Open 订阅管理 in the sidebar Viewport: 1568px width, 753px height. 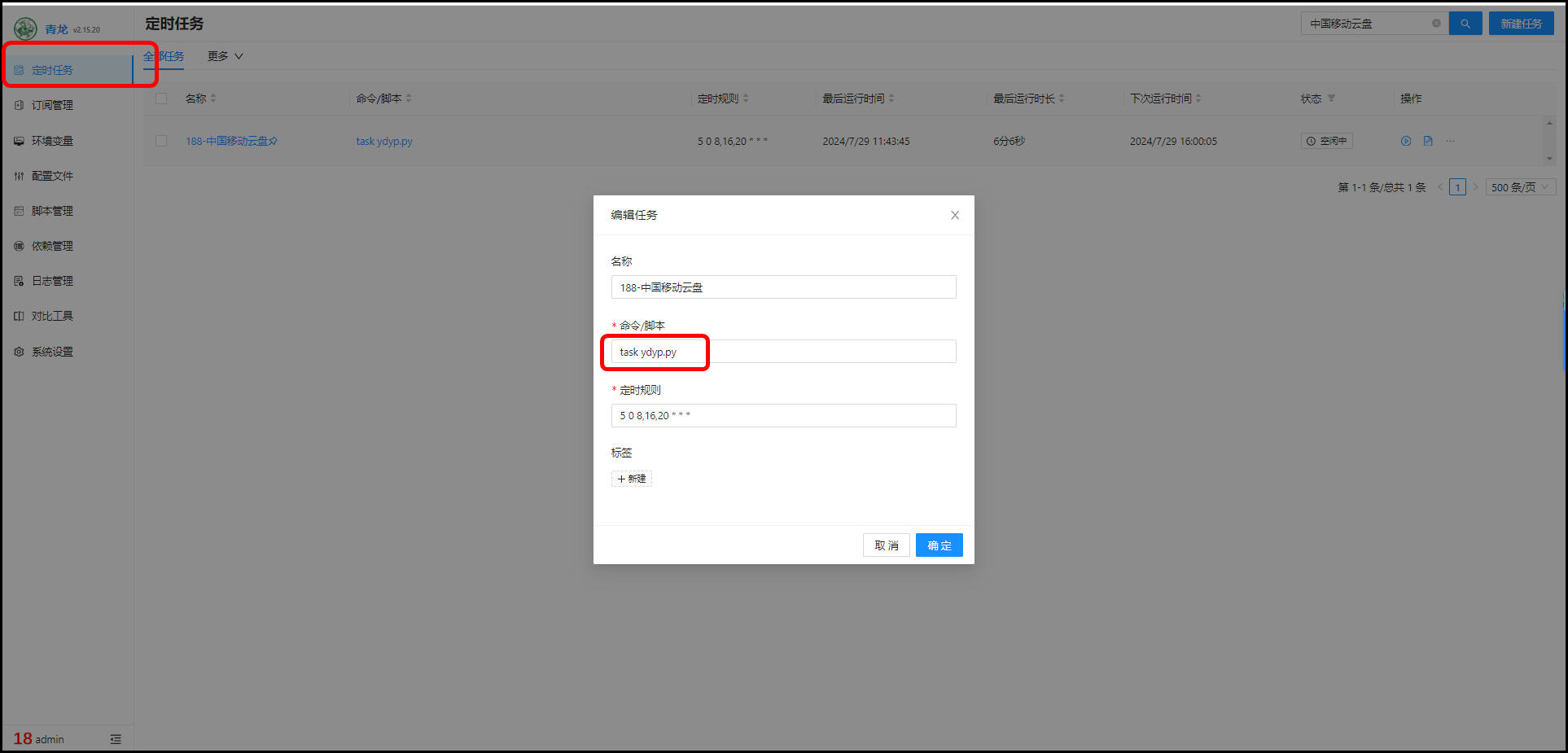52,105
